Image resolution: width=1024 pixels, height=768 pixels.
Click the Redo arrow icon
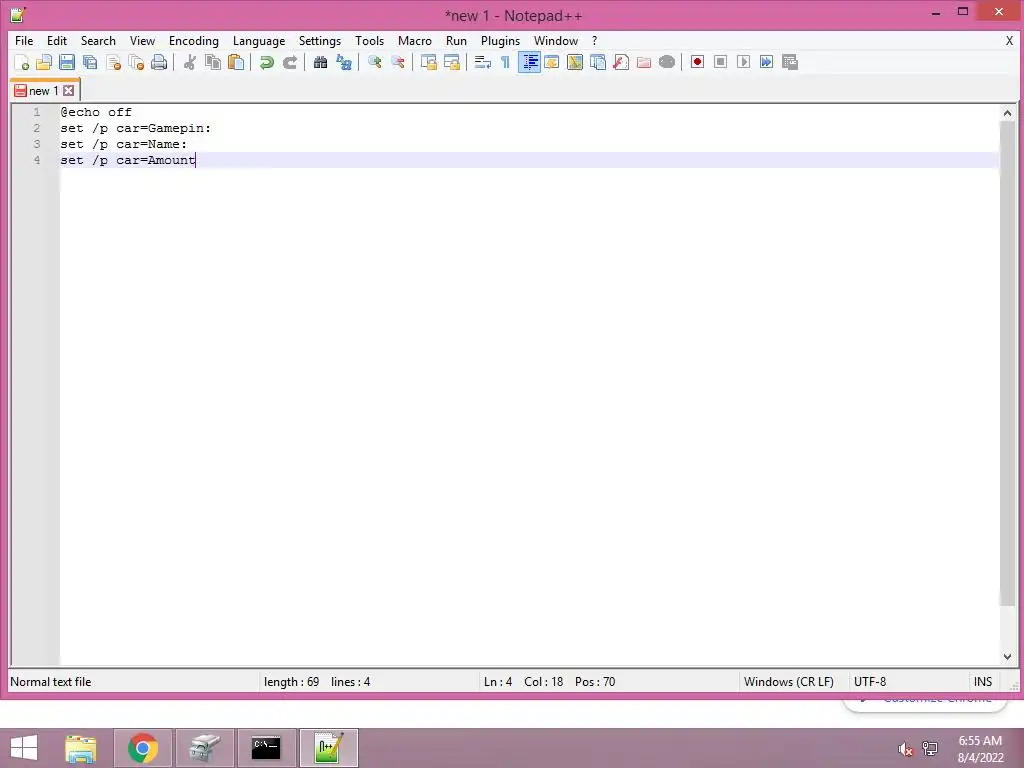point(290,62)
